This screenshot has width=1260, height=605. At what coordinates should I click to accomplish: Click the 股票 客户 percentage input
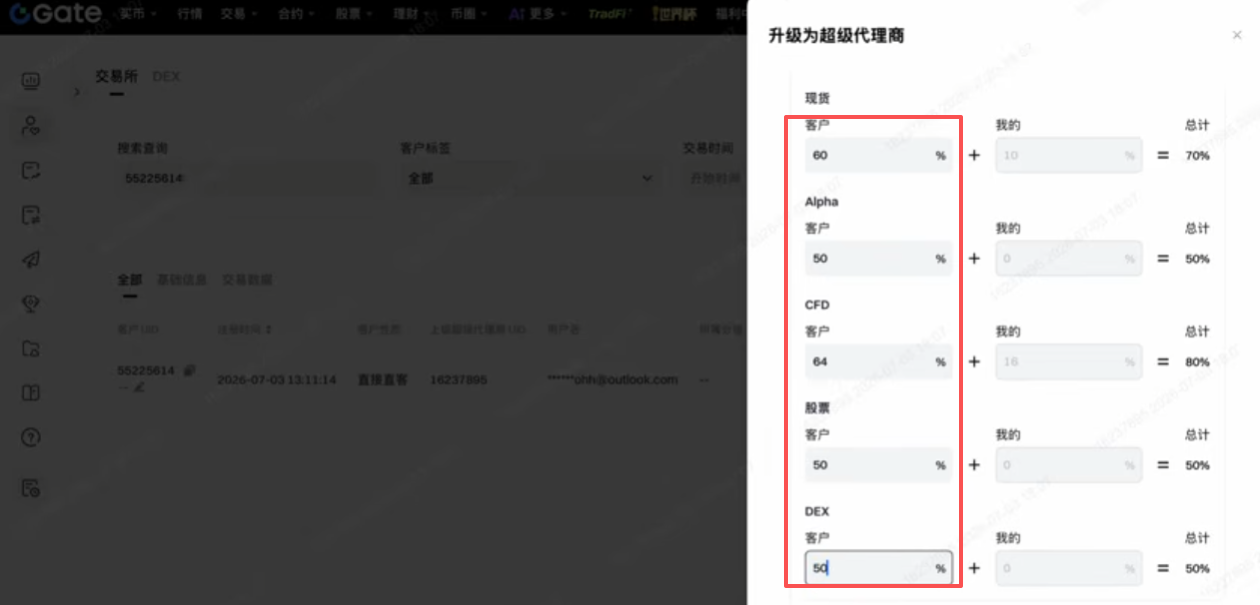coord(878,465)
